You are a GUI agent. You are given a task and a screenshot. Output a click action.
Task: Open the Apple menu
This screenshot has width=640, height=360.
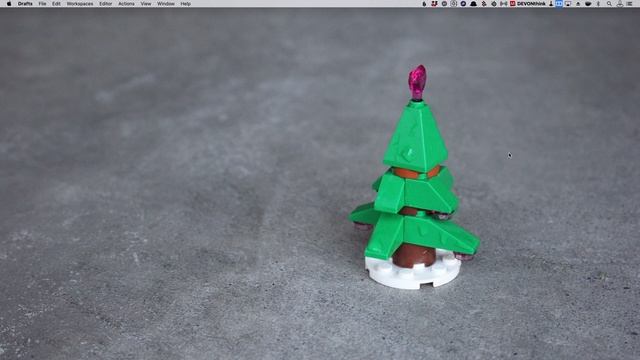9,4
